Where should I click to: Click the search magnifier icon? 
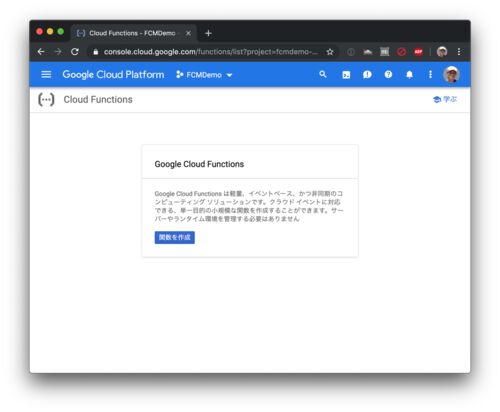click(x=323, y=74)
